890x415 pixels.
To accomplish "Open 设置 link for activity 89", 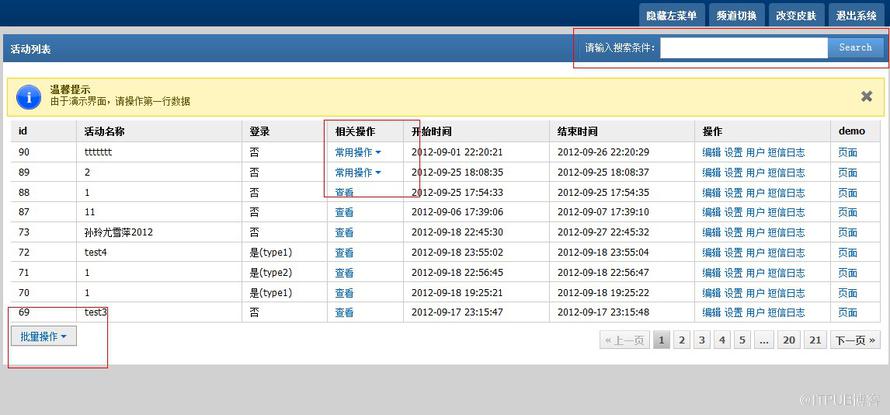I will (733, 172).
